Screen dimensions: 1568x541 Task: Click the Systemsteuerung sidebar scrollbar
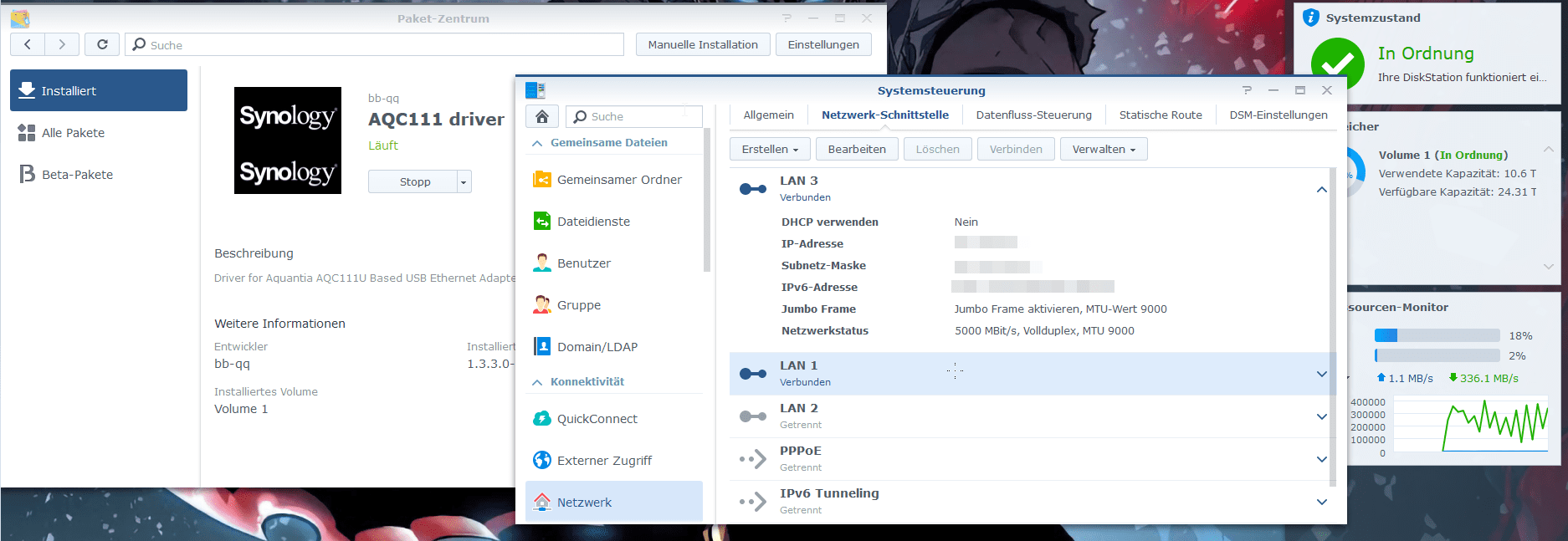coord(707,200)
